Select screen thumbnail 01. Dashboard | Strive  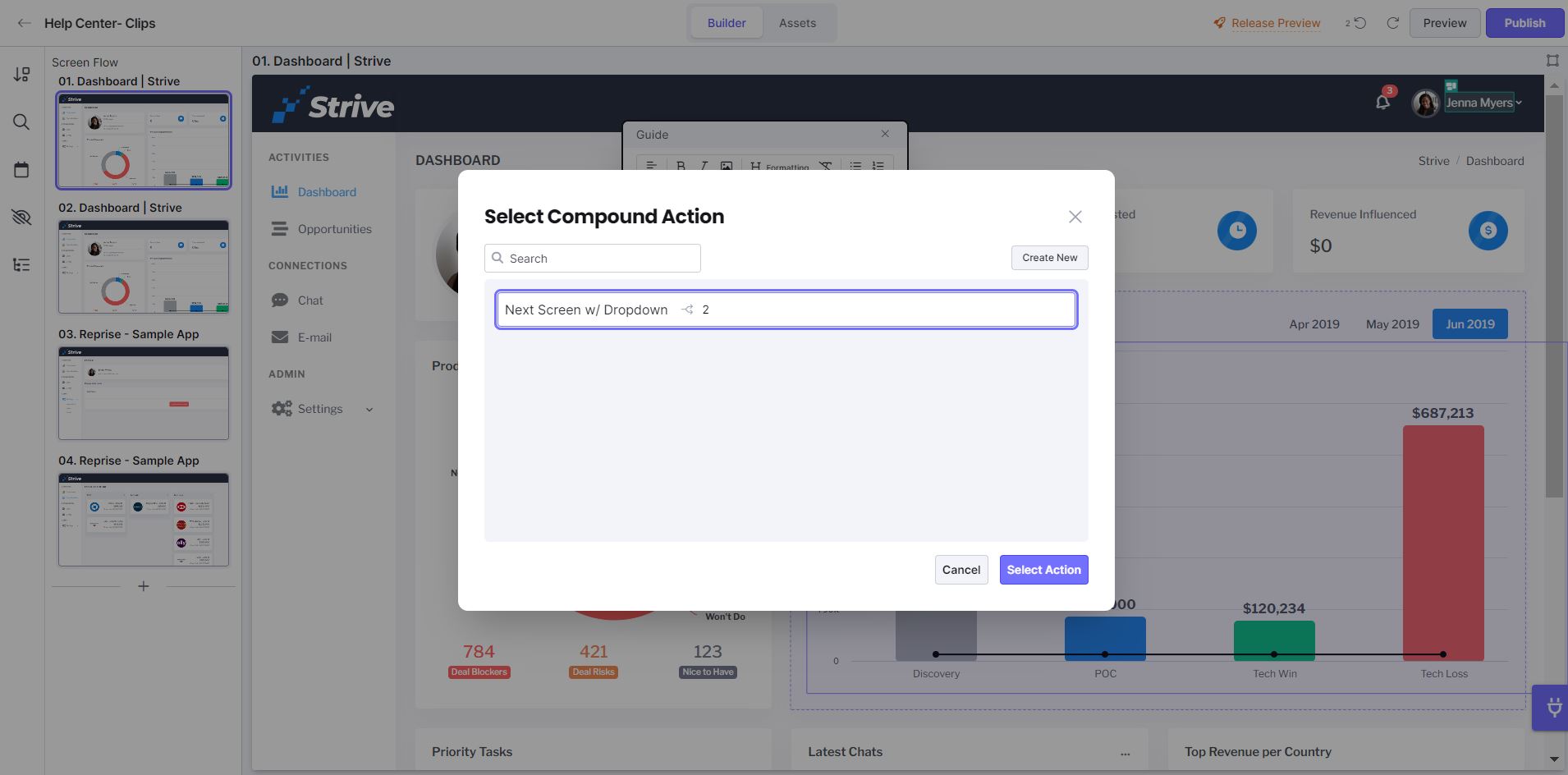tap(144, 140)
